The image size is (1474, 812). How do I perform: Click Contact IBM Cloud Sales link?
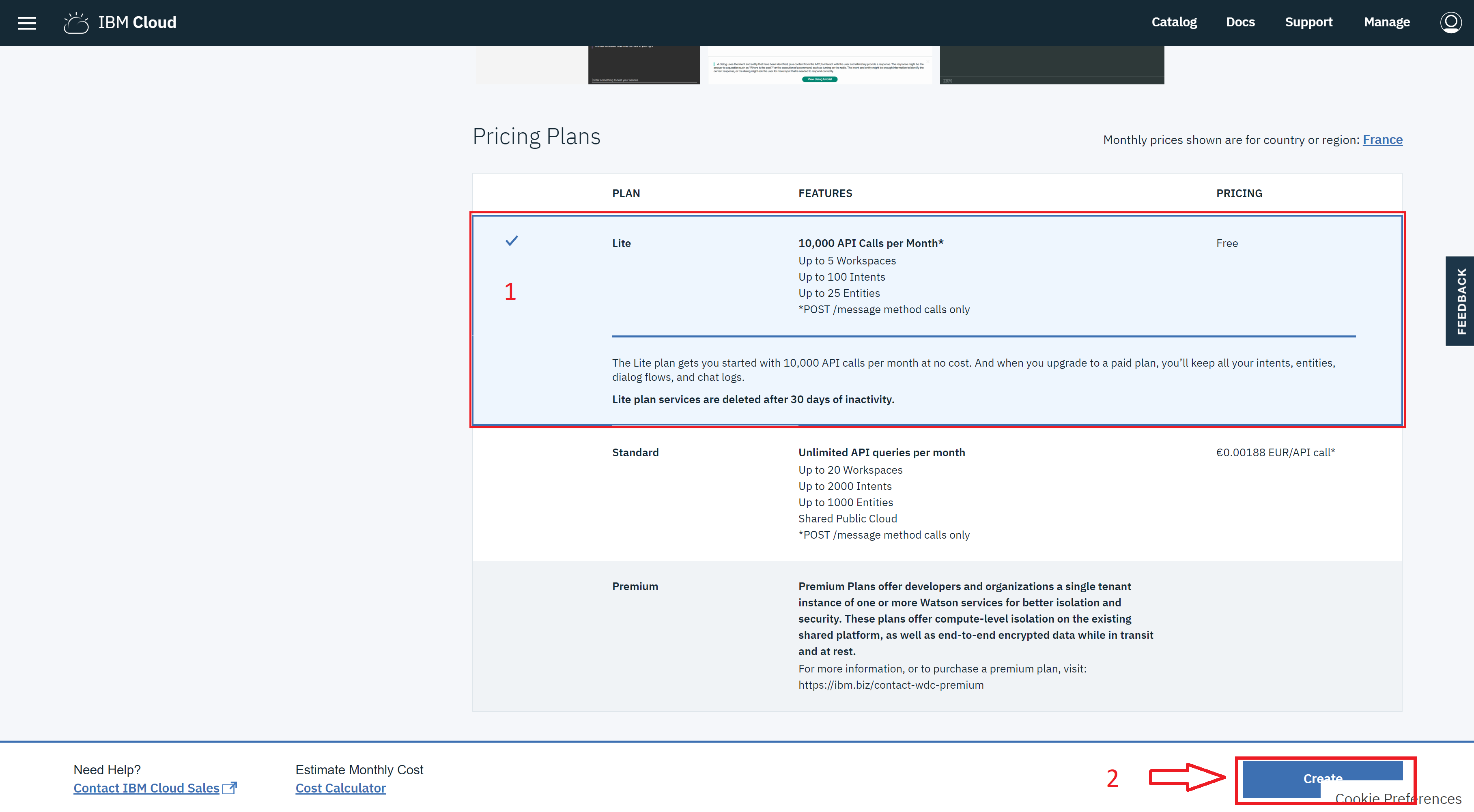[146, 788]
